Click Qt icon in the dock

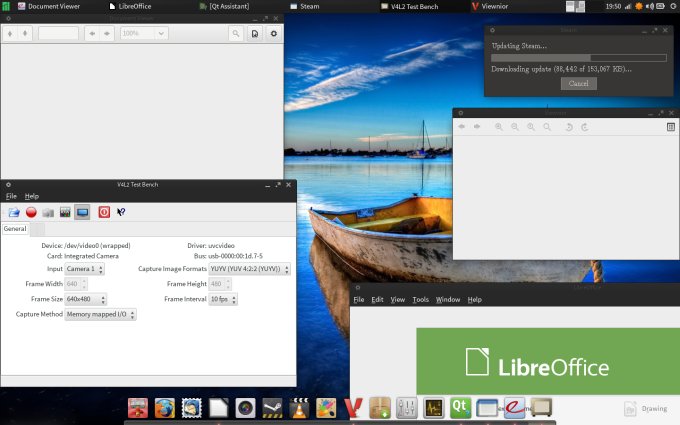coord(461,408)
